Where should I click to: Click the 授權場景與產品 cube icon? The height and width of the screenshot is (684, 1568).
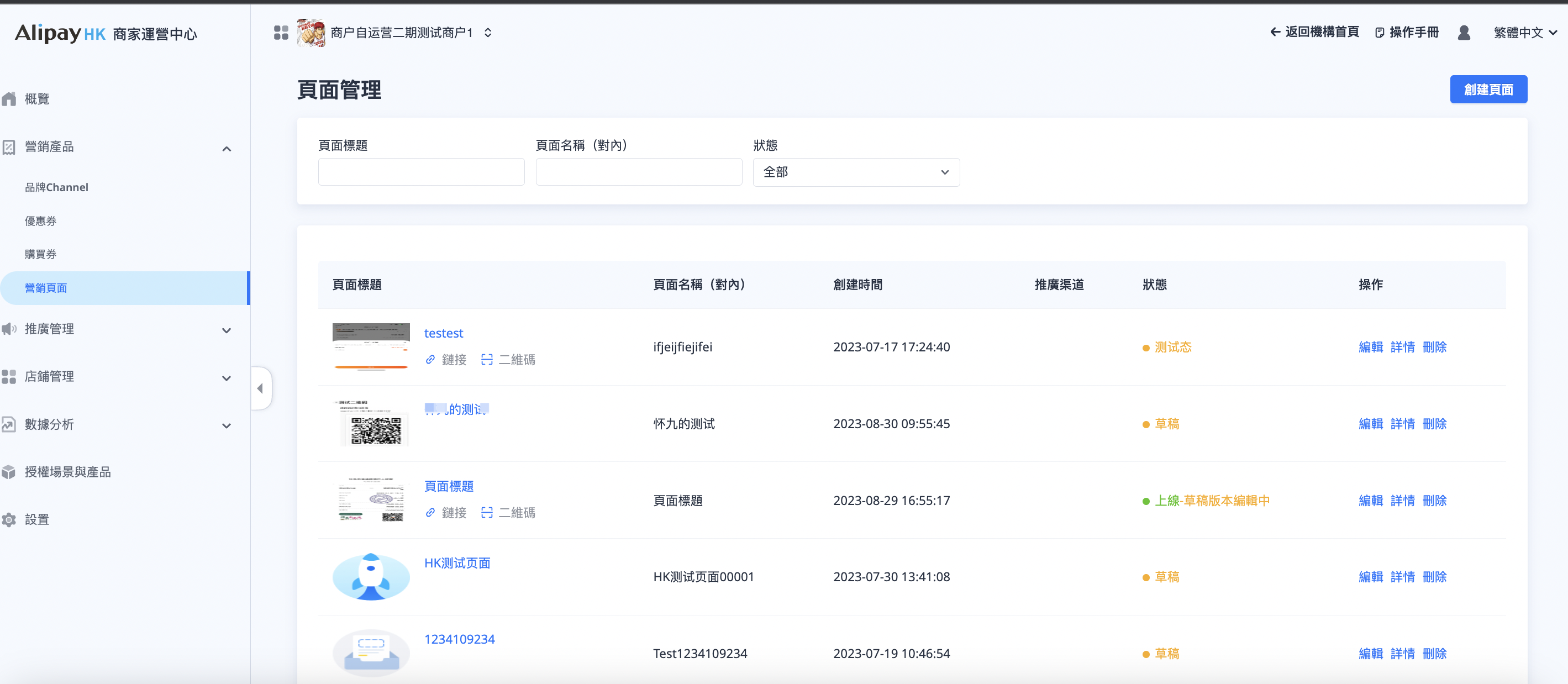[9, 472]
